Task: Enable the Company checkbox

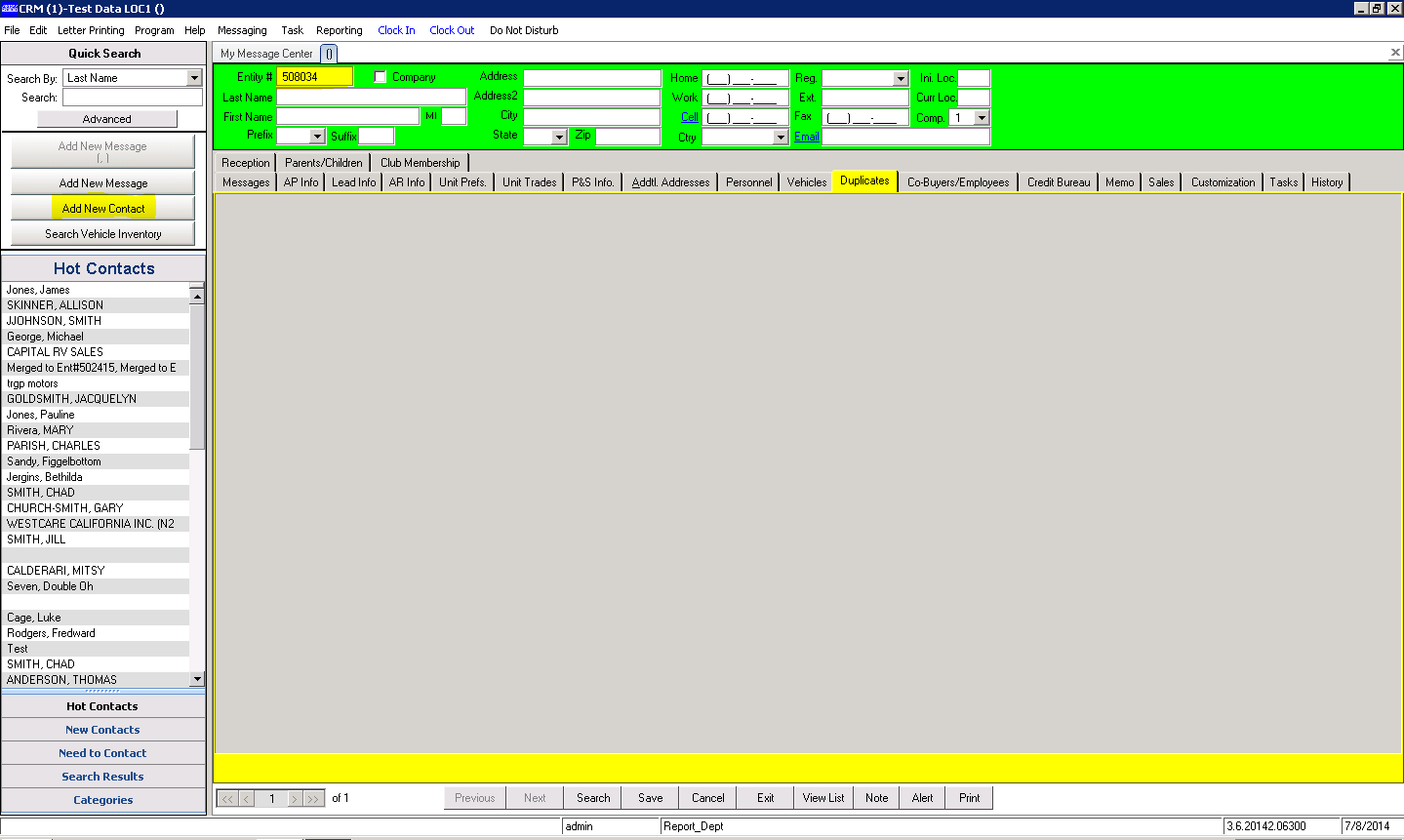Action: pyautogui.click(x=379, y=76)
